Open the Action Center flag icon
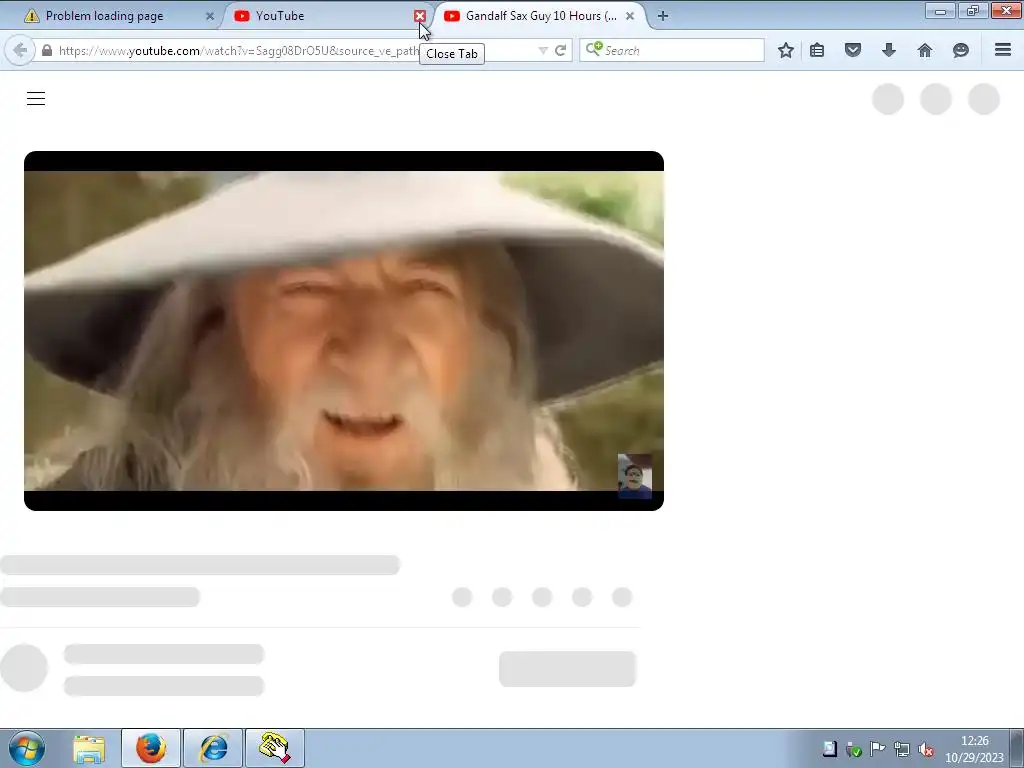The height and width of the screenshot is (768, 1024). pyautogui.click(x=878, y=749)
